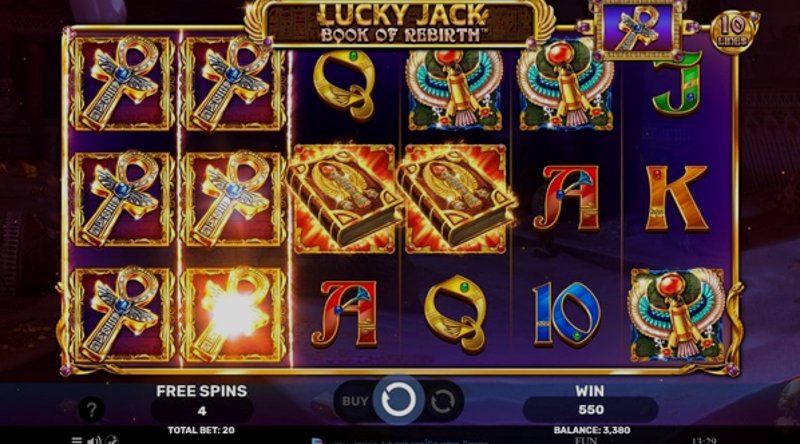
Task: Click the BUY feature button
Action: 355,402
